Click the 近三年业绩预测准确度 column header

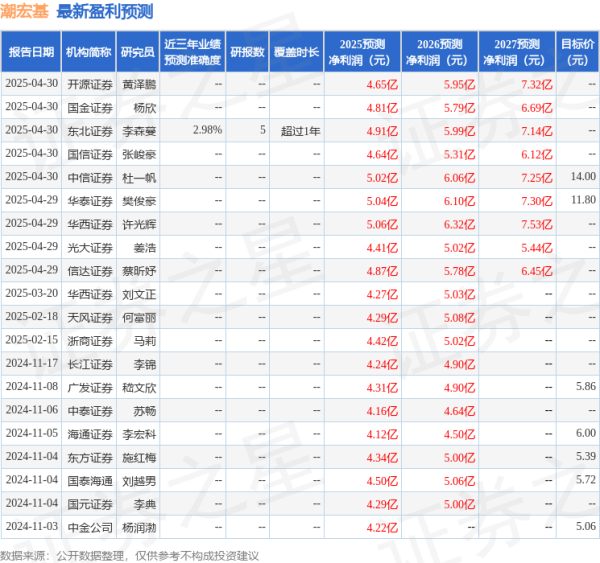pos(192,51)
